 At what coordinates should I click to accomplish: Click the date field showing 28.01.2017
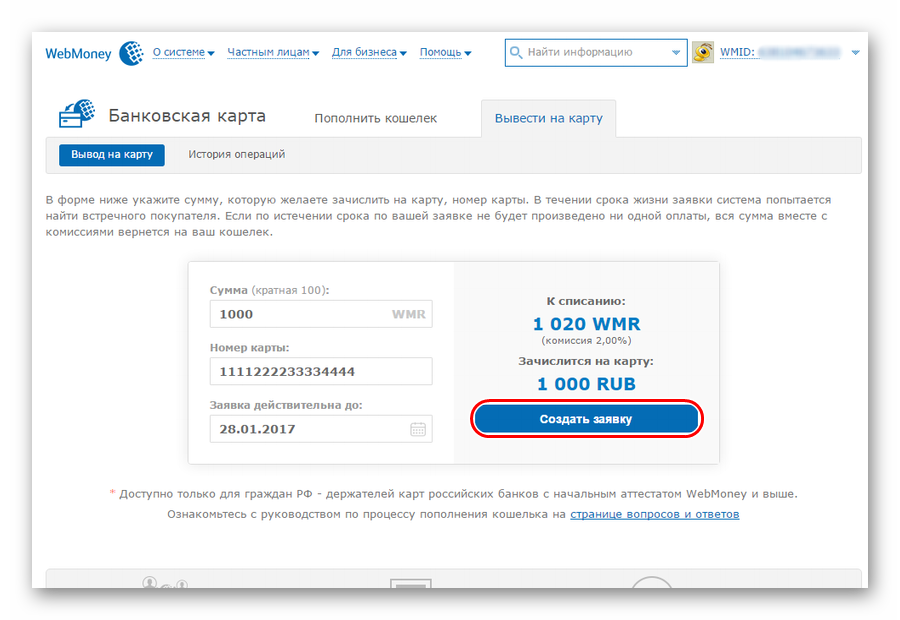coord(321,429)
